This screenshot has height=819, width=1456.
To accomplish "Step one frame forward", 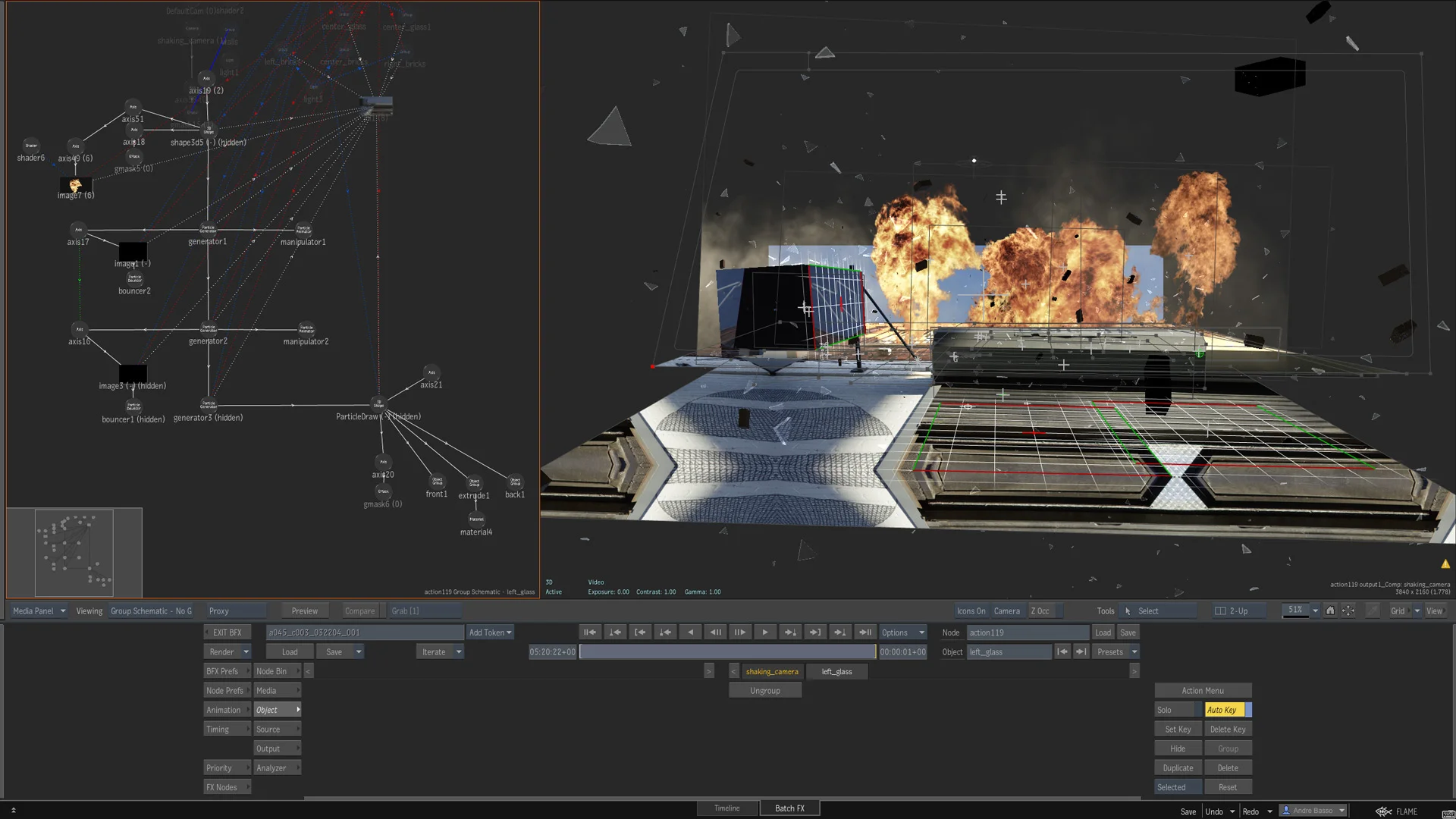I will coord(739,632).
